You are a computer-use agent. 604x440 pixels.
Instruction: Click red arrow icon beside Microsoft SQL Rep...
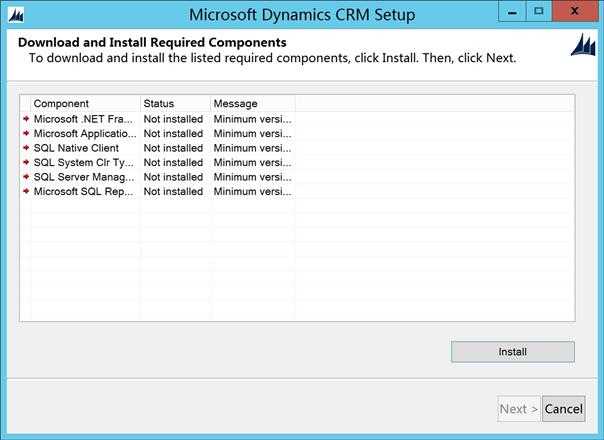[26, 191]
